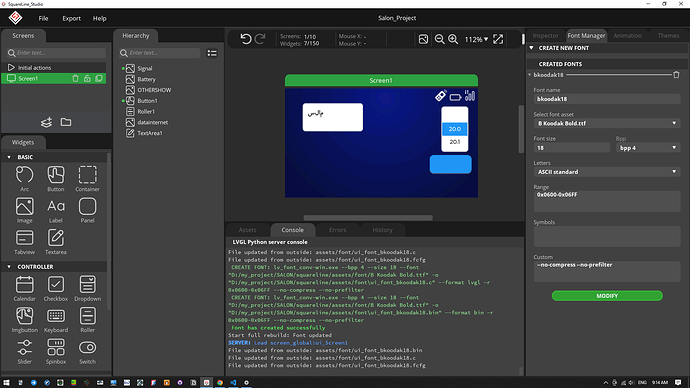Click Initial actions entry

click(x=54, y=68)
